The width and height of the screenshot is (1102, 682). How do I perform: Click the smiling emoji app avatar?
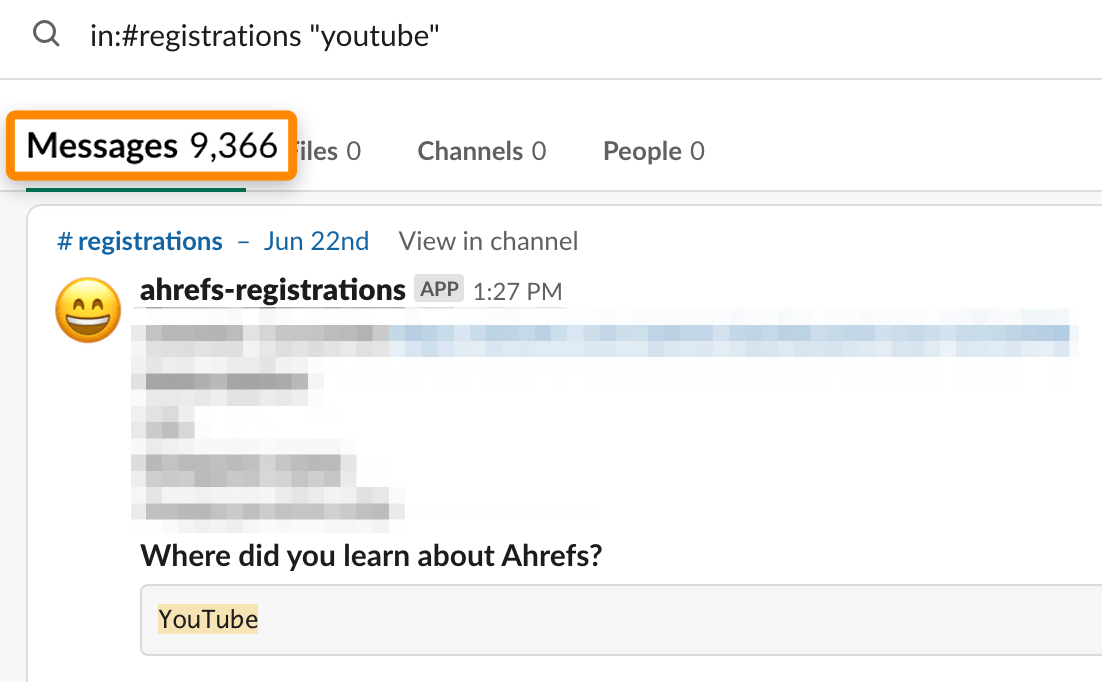point(87,310)
